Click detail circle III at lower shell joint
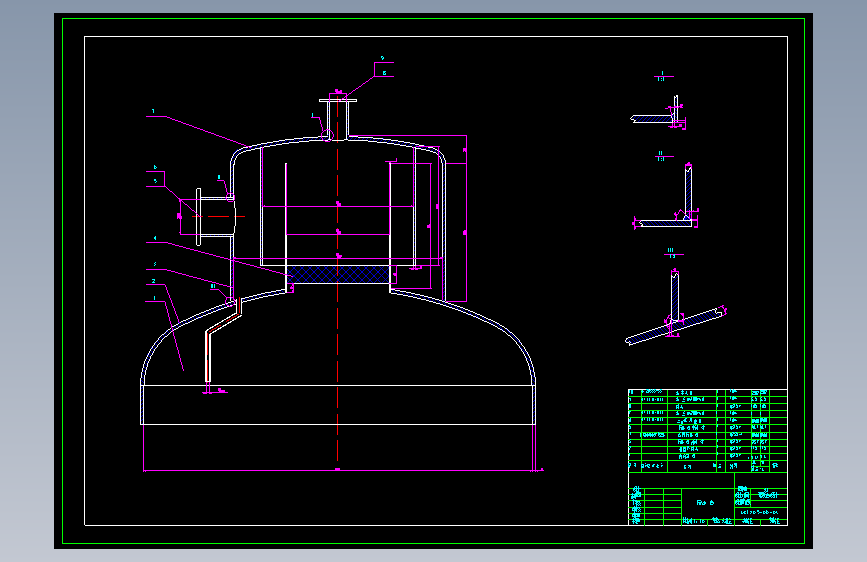Viewport: 867px width, 562px height. pos(230,301)
